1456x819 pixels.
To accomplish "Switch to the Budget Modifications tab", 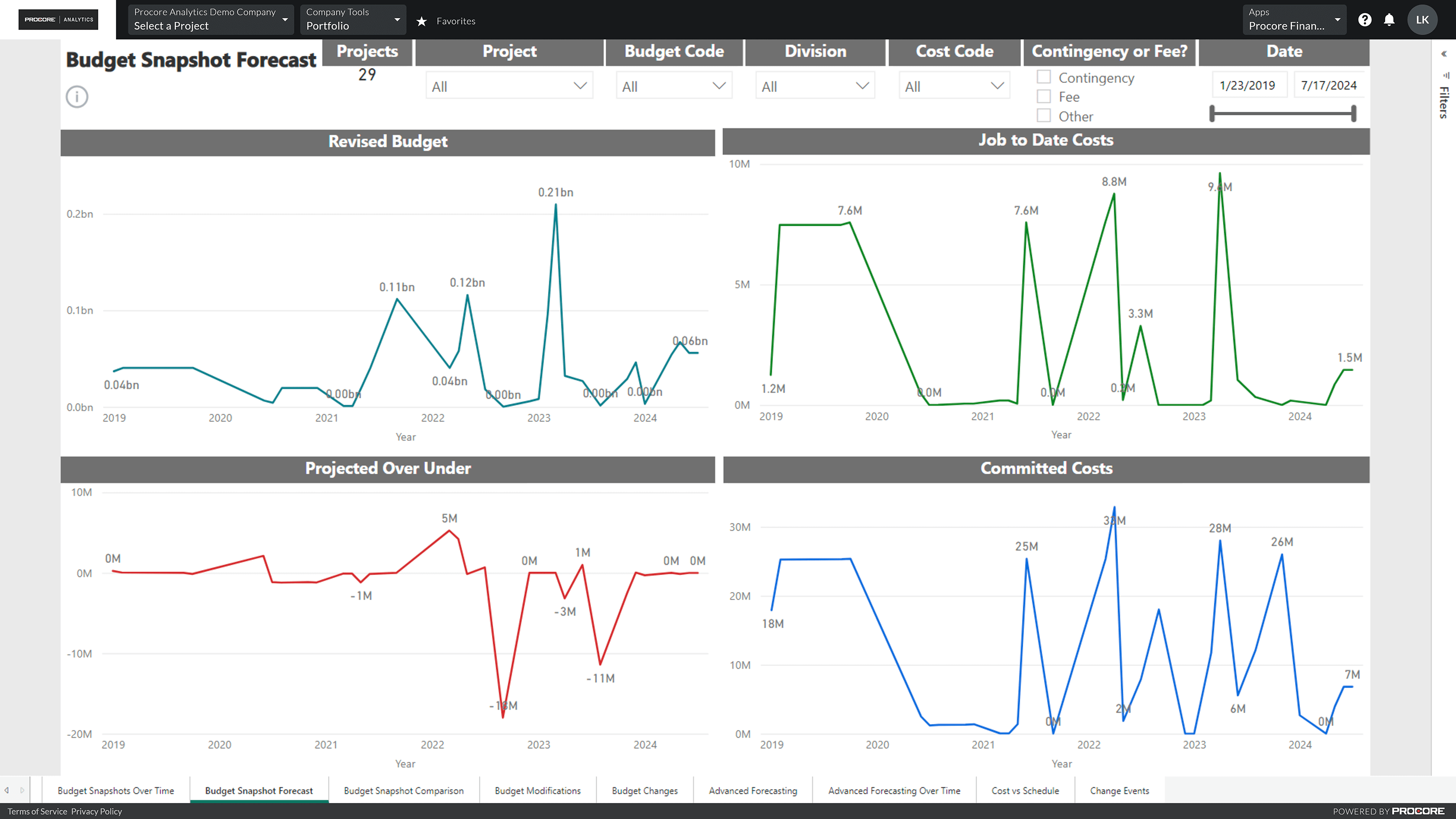I will tap(538, 789).
